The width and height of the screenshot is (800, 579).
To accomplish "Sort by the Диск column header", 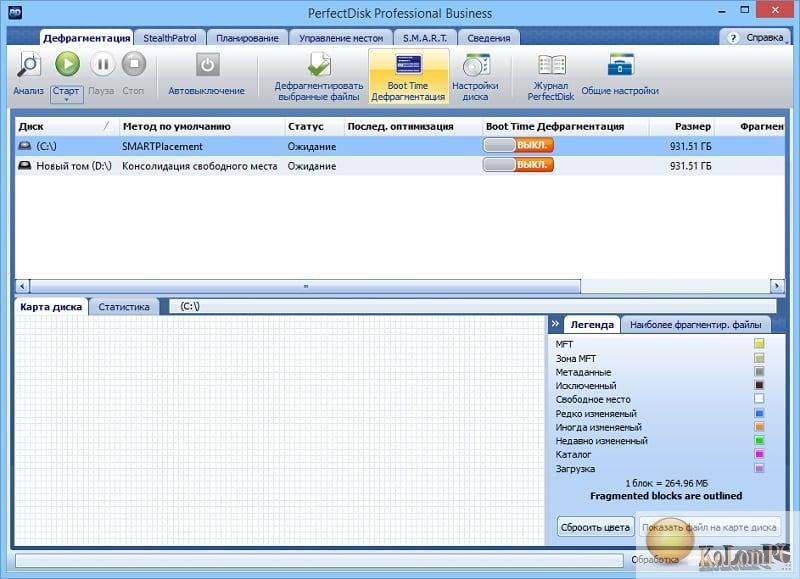I will (x=67, y=127).
